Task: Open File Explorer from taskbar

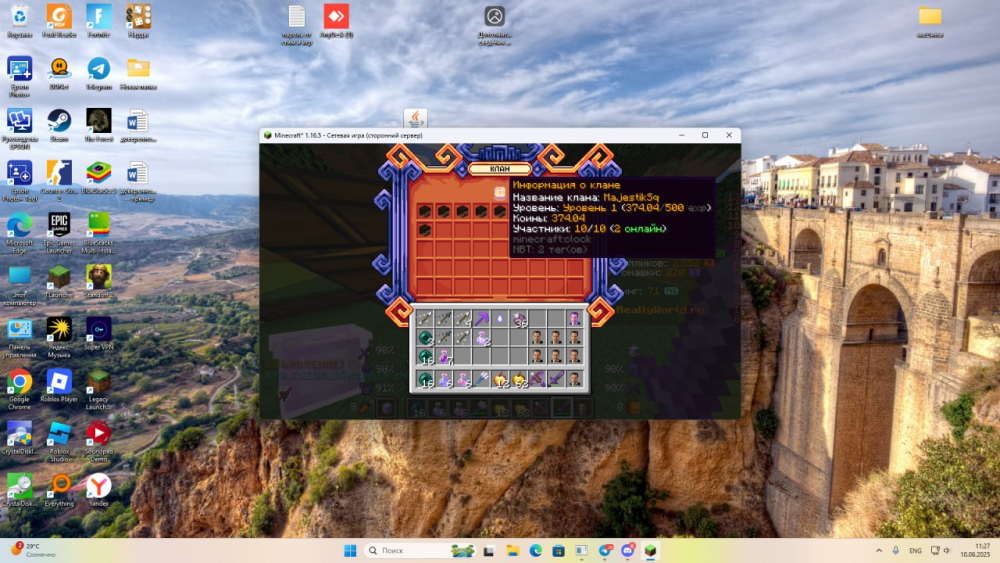Action: click(513, 550)
